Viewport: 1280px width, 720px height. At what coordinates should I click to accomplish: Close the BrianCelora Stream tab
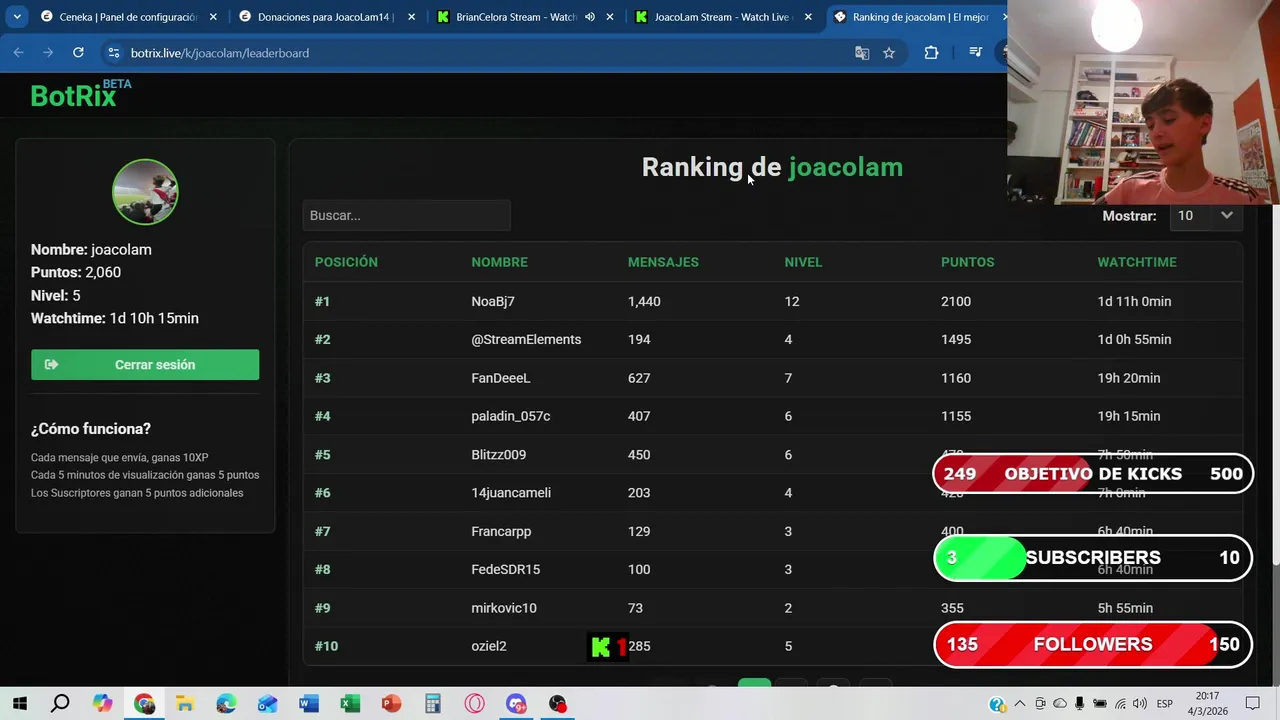pos(609,17)
